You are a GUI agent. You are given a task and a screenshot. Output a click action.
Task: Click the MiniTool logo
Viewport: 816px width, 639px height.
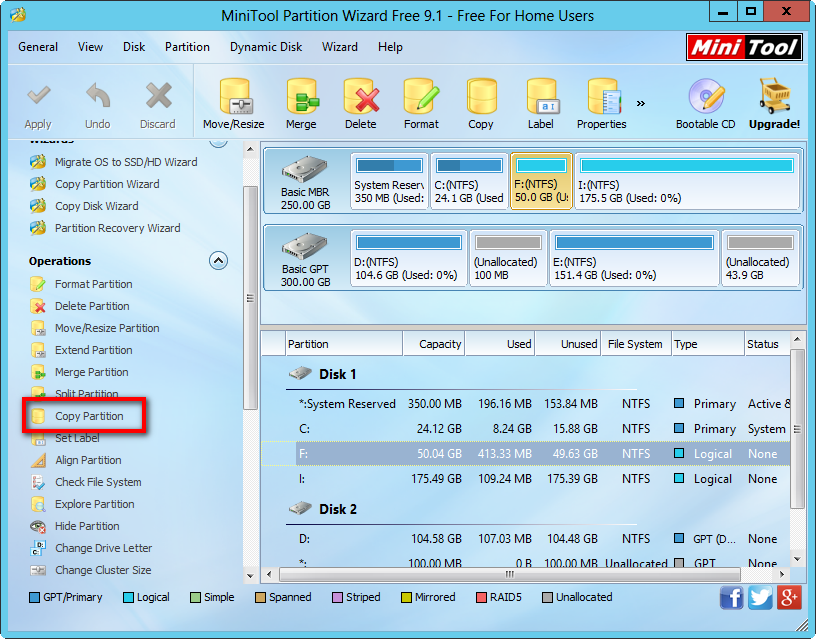(744, 47)
